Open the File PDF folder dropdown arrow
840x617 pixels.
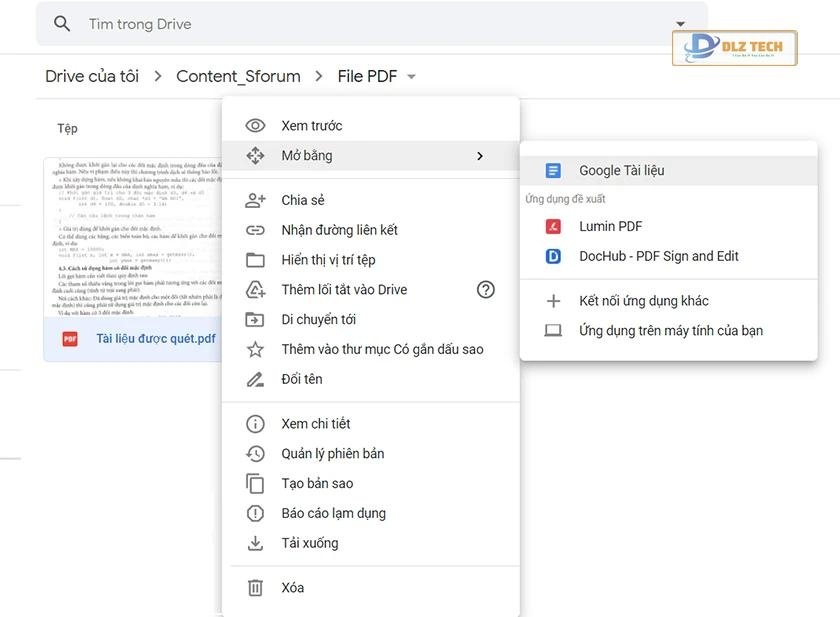pyautogui.click(x=412, y=77)
